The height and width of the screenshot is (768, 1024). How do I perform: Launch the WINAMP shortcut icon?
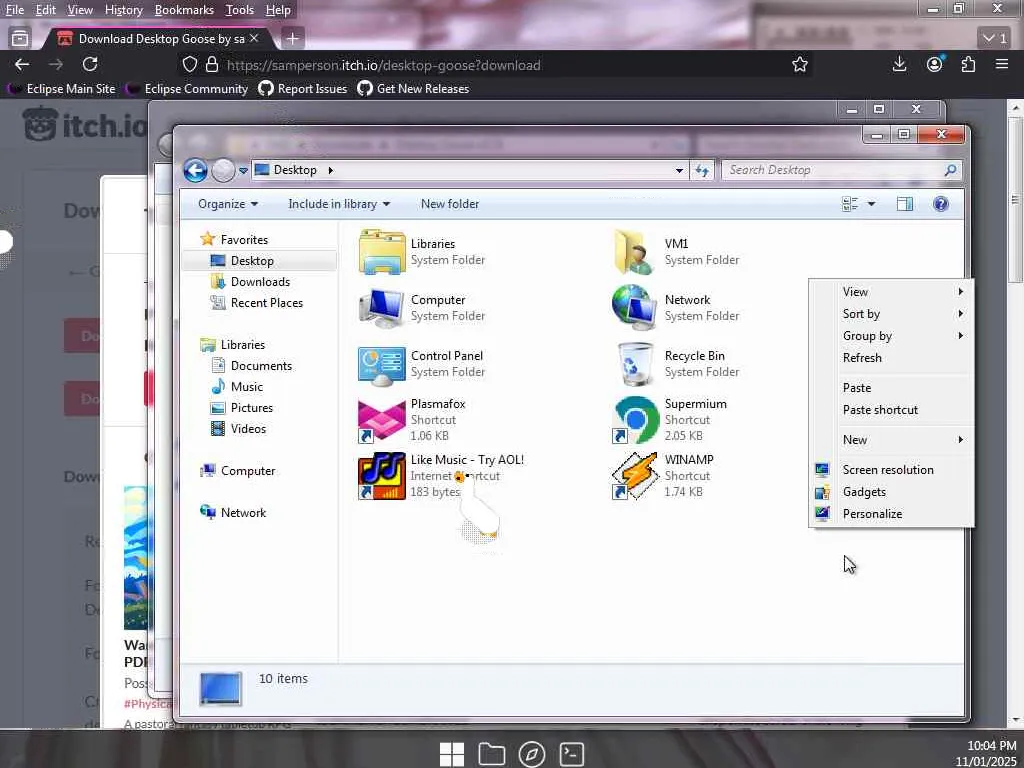tap(634, 476)
